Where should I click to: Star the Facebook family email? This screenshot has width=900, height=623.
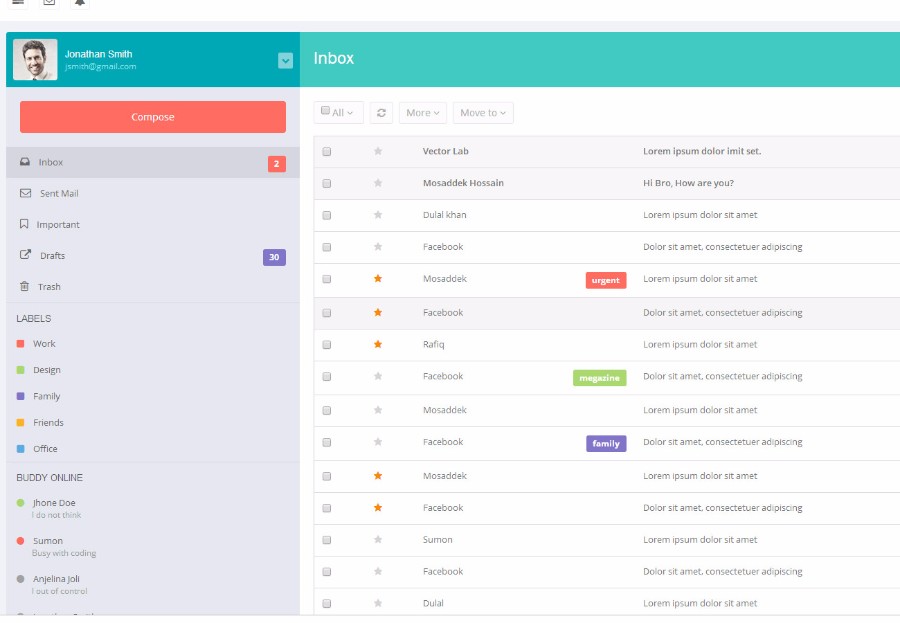coord(378,442)
